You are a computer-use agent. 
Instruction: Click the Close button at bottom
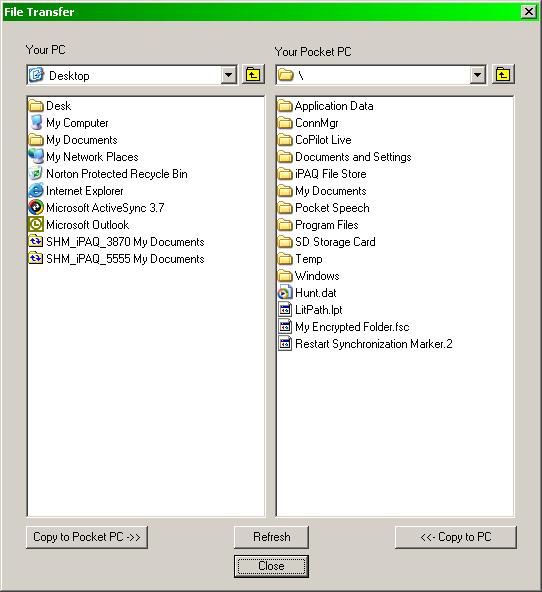[271, 566]
